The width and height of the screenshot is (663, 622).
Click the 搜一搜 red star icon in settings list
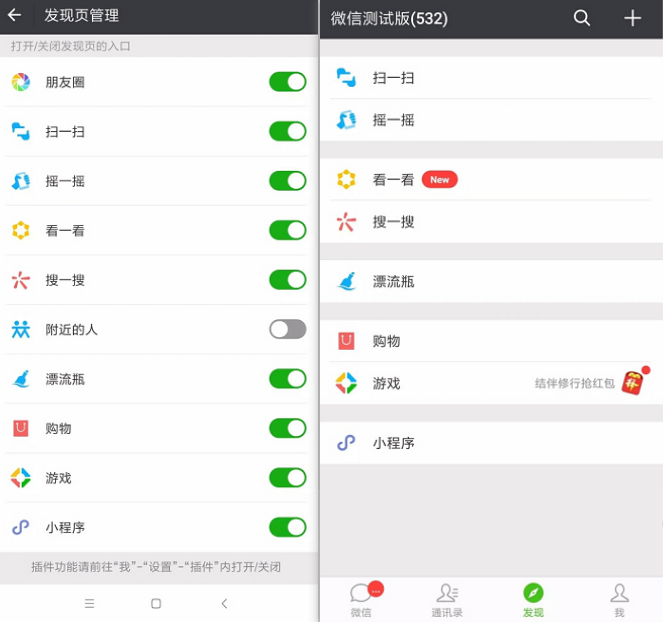coord(21,280)
